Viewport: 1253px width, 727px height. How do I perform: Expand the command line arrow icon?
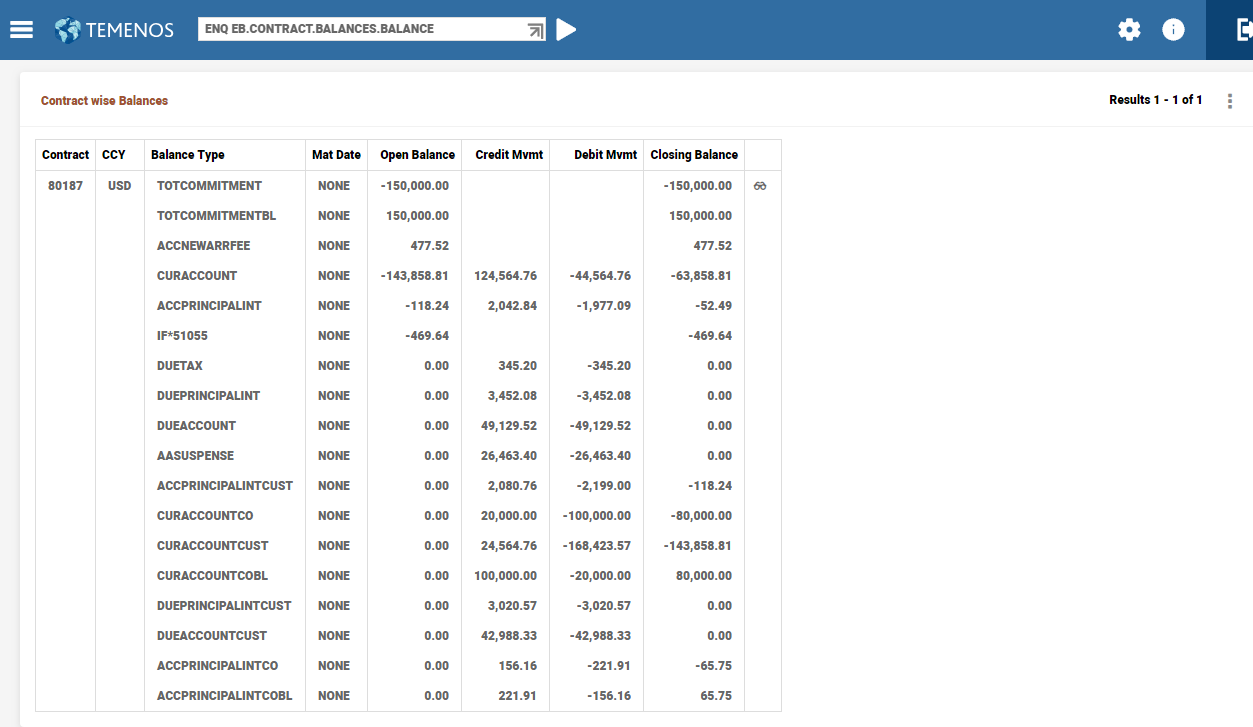[535, 30]
